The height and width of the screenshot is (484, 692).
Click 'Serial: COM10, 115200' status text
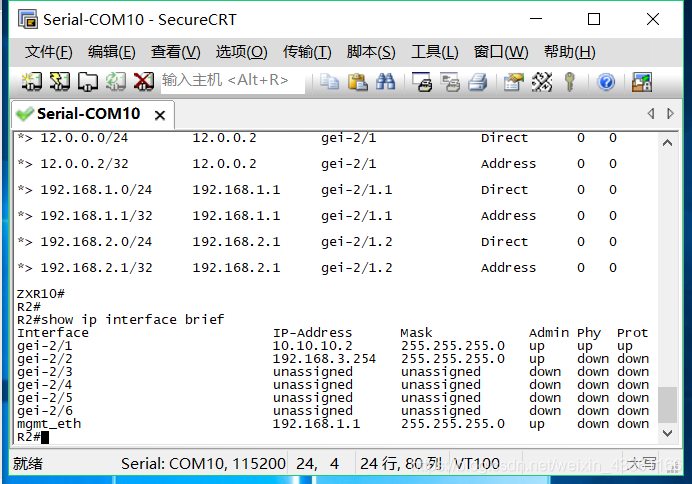(203, 464)
